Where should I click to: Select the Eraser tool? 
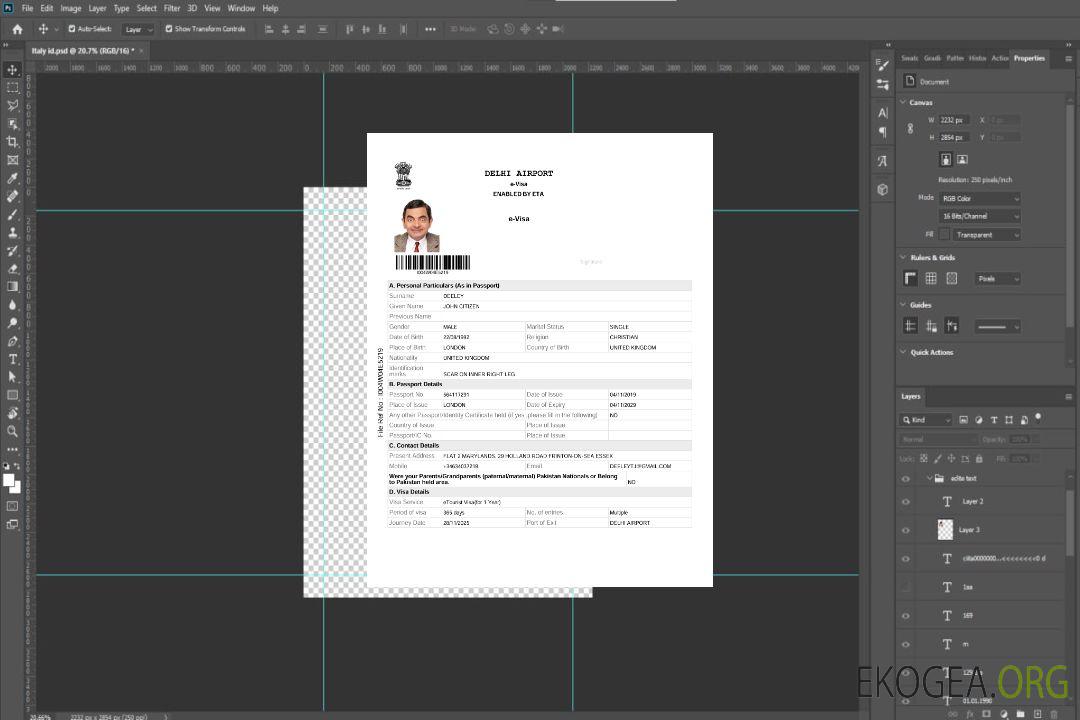point(12,269)
